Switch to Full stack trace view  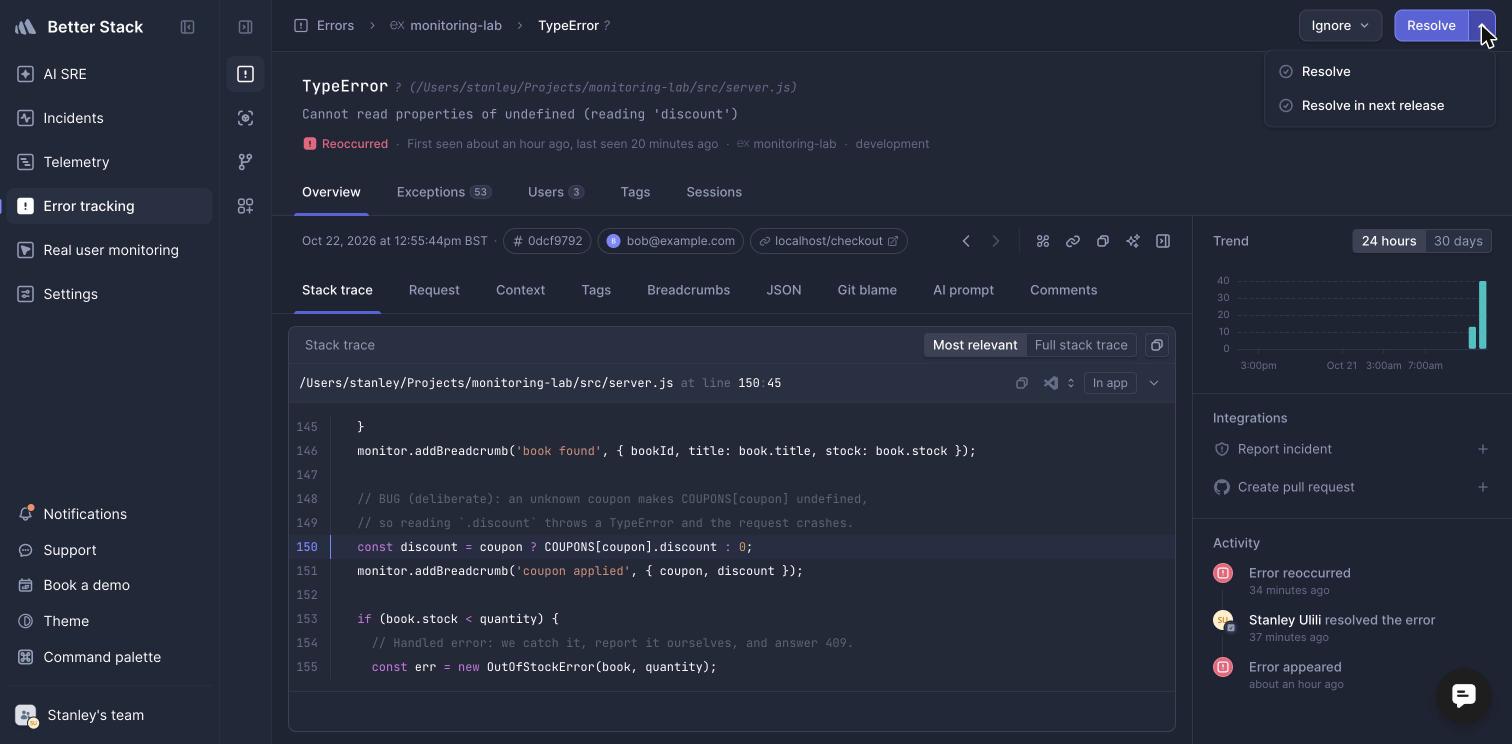pos(1081,345)
